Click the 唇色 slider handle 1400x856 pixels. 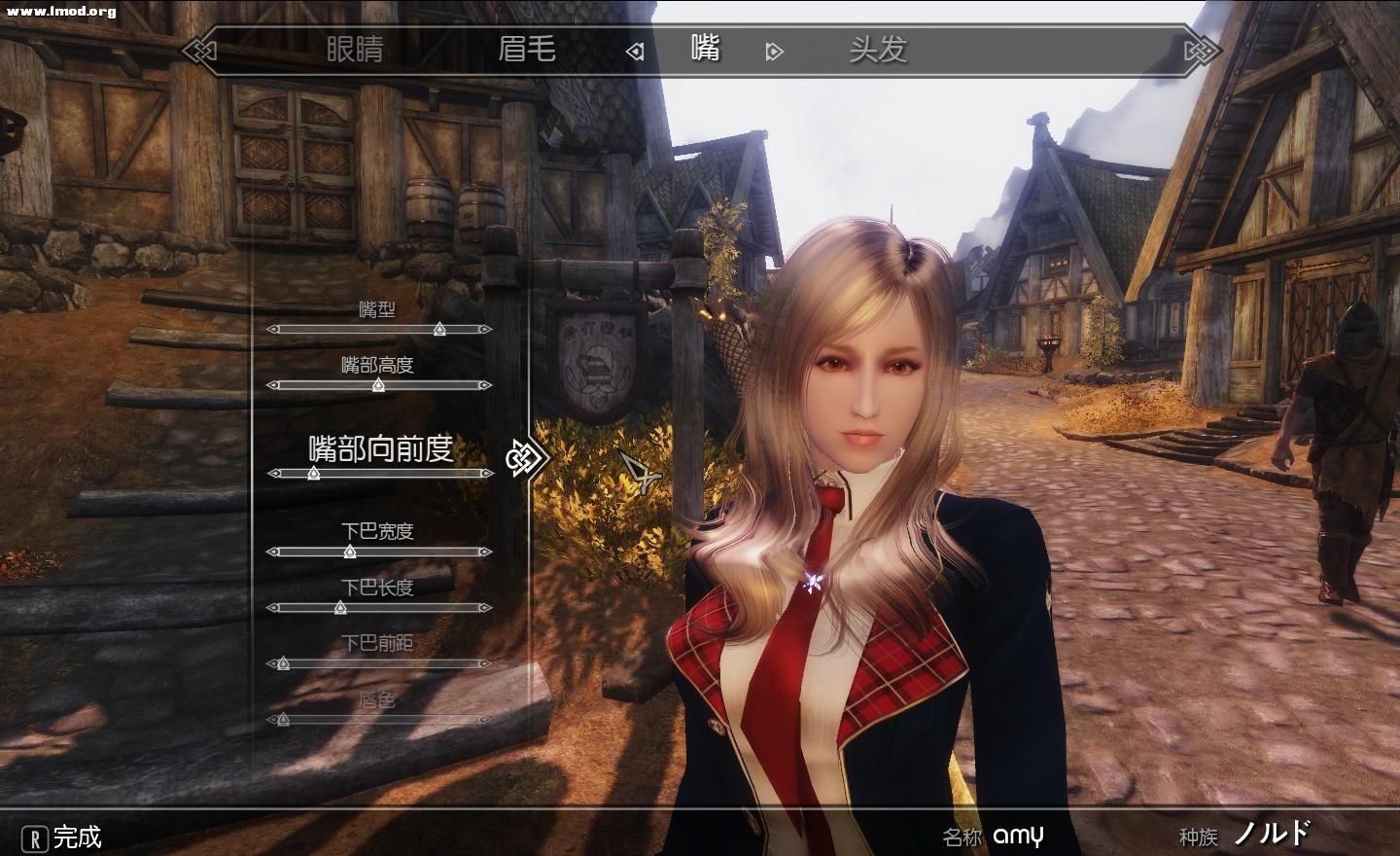pyautogui.click(x=283, y=721)
